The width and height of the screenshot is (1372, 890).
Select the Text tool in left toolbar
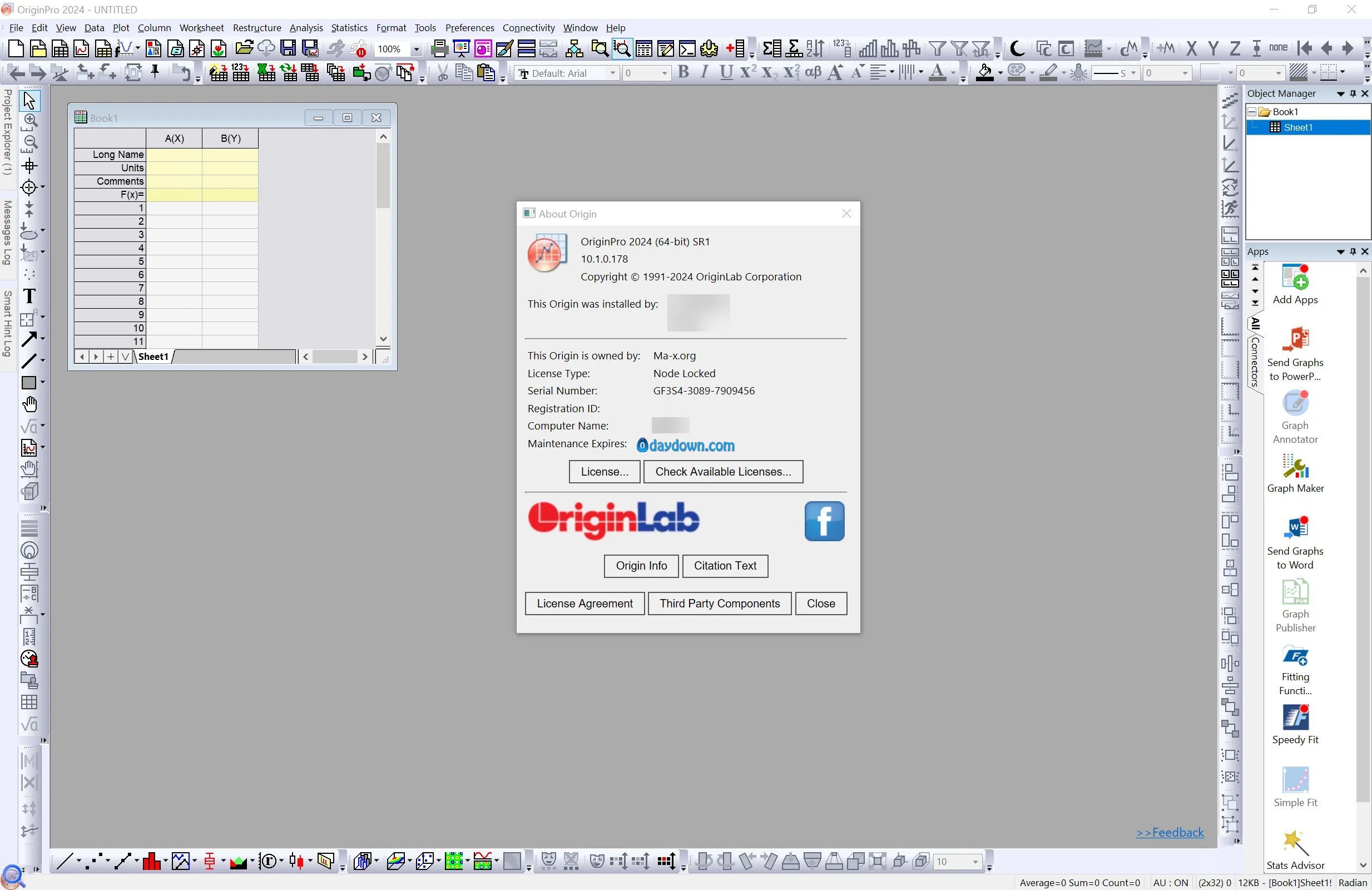click(x=29, y=296)
